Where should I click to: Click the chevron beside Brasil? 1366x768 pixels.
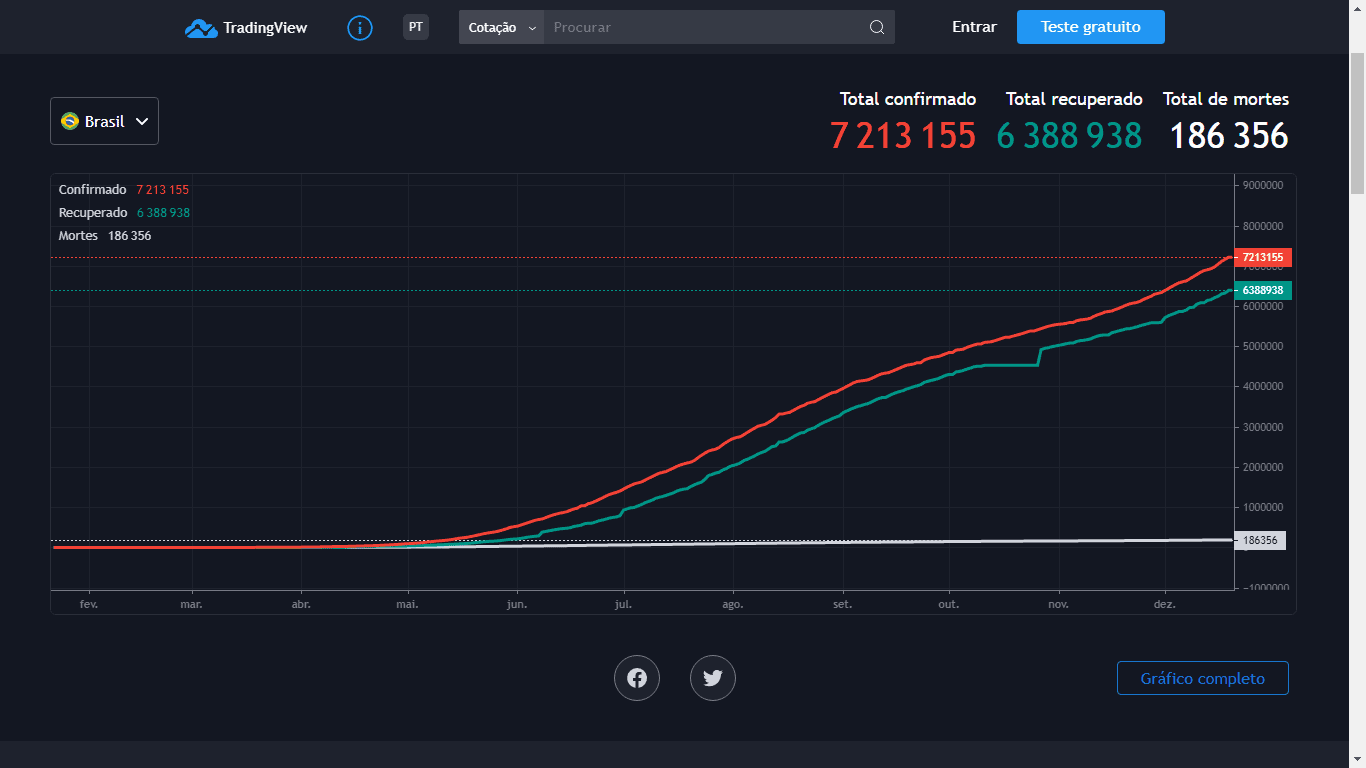[x=142, y=121]
